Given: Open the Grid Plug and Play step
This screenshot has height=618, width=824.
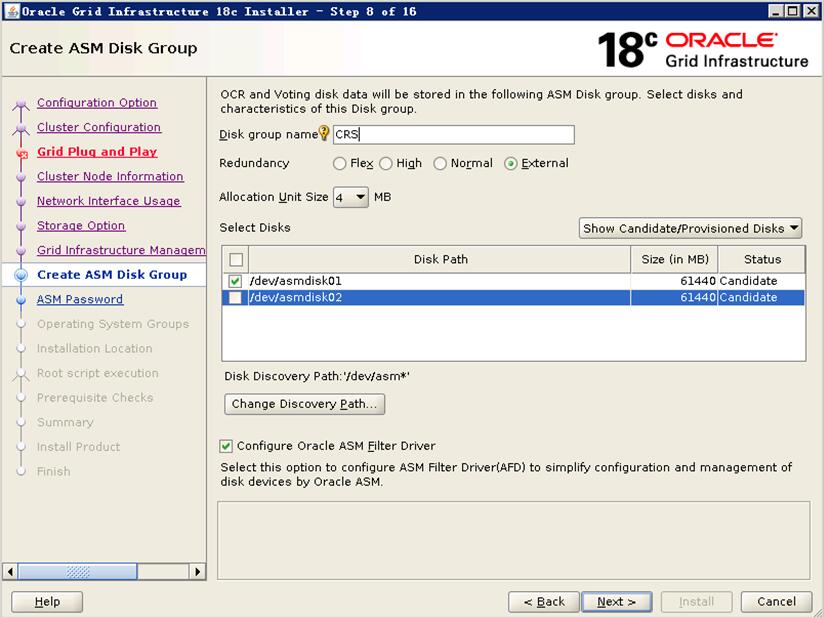Looking at the screenshot, I should (97, 152).
